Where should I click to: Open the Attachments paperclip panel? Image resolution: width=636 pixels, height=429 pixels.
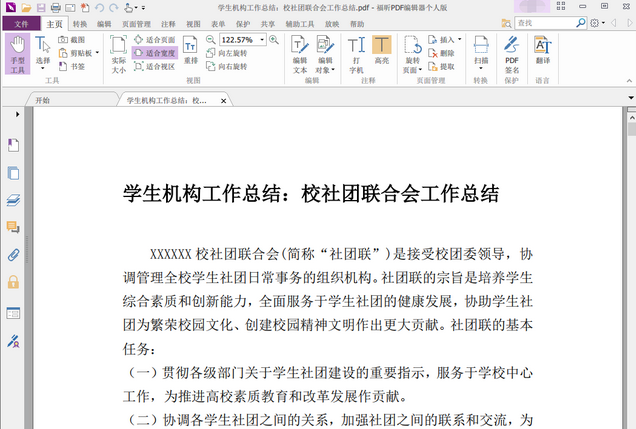[x=13, y=255]
